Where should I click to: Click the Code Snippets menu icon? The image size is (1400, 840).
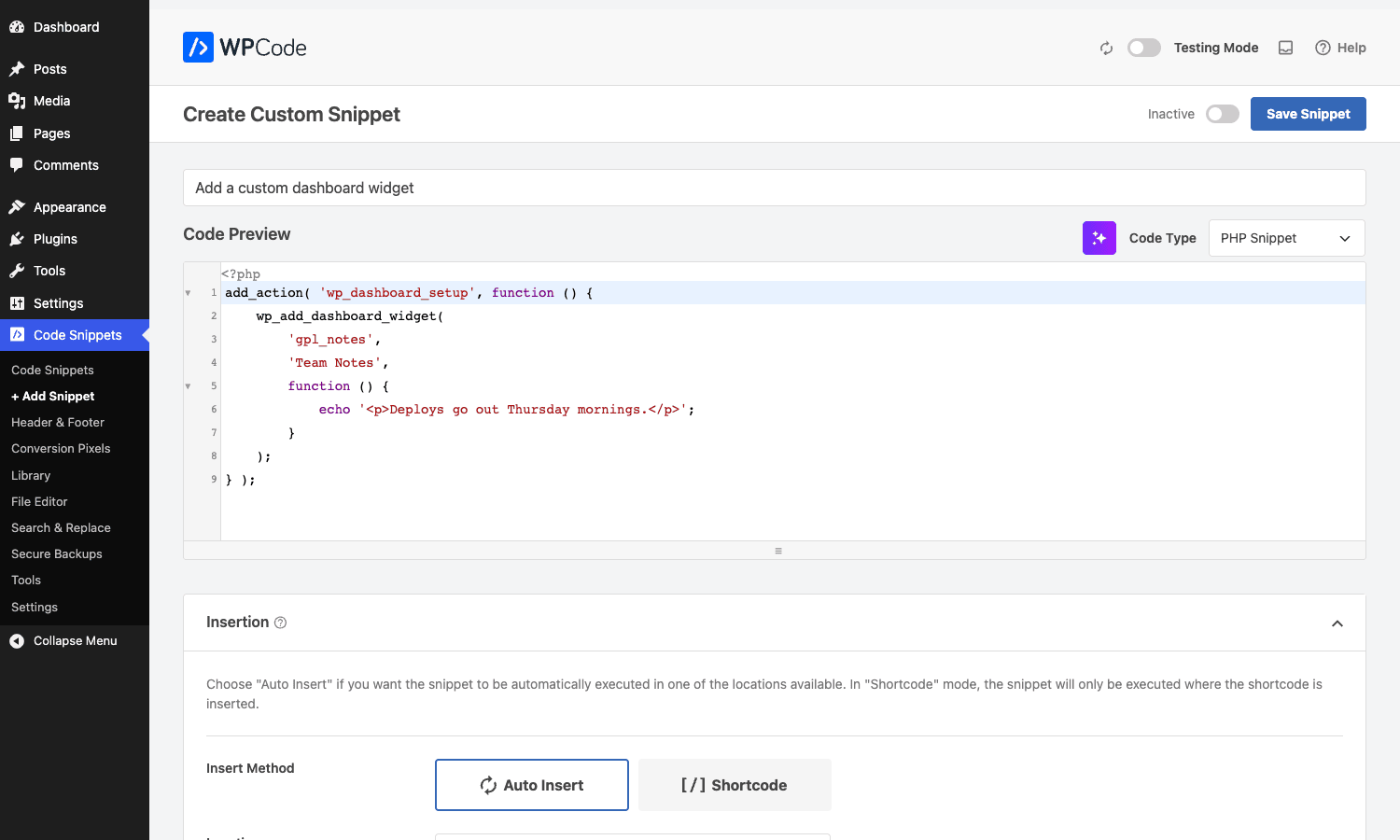point(17,335)
